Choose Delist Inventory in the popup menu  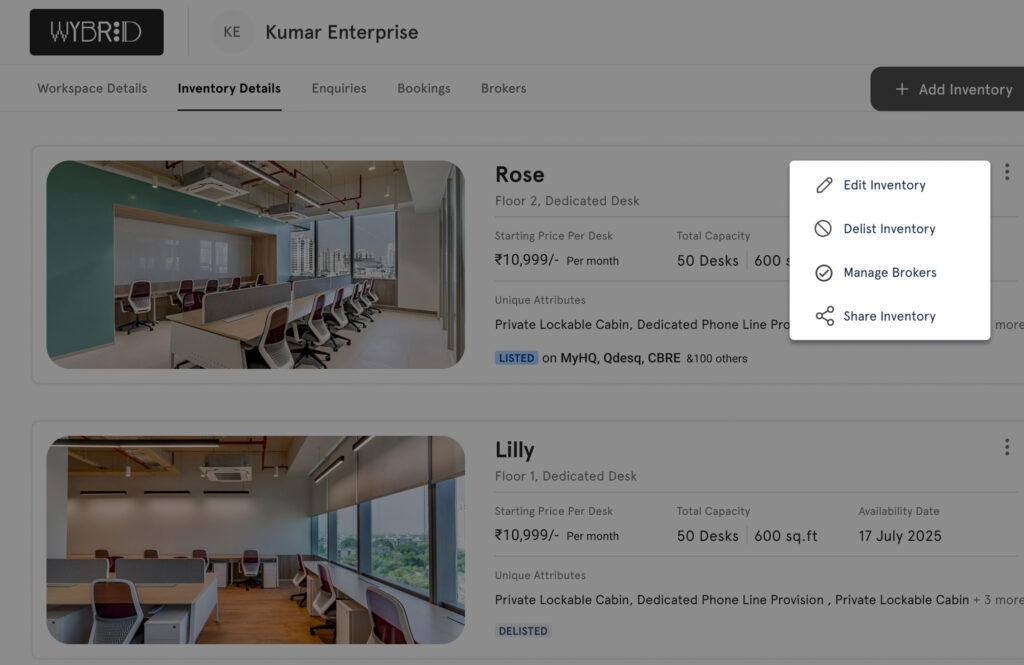tap(889, 229)
